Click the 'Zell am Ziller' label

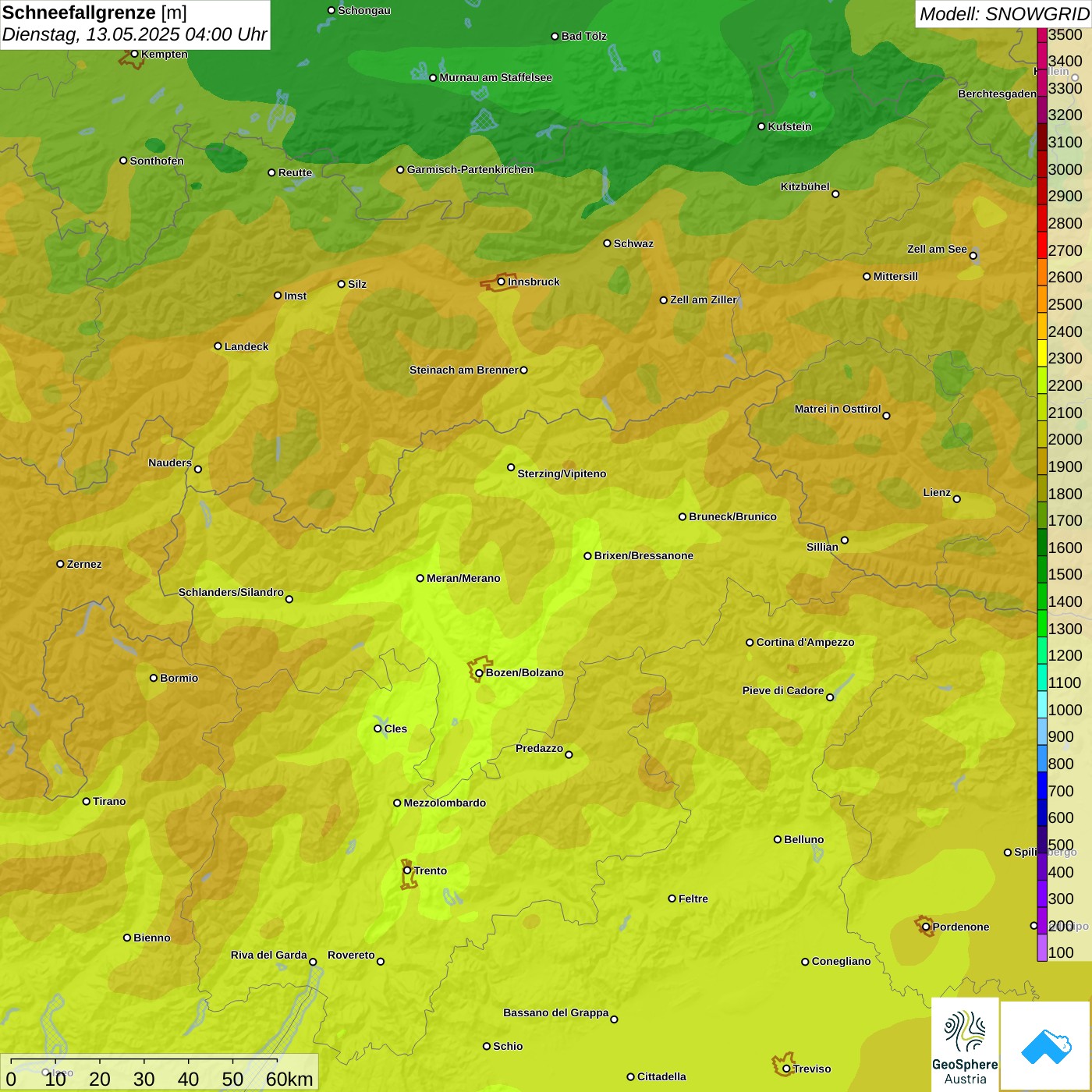click(704, 300)
